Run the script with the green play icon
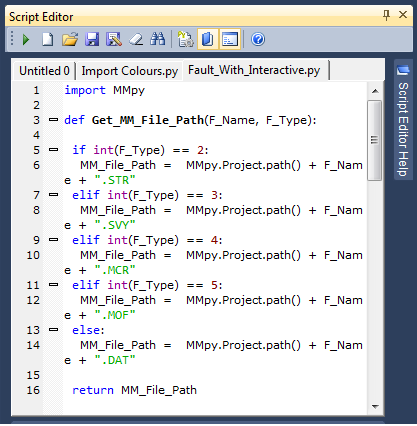The height and width of the screenshot is (426, 417). click(x=26, y=40)
